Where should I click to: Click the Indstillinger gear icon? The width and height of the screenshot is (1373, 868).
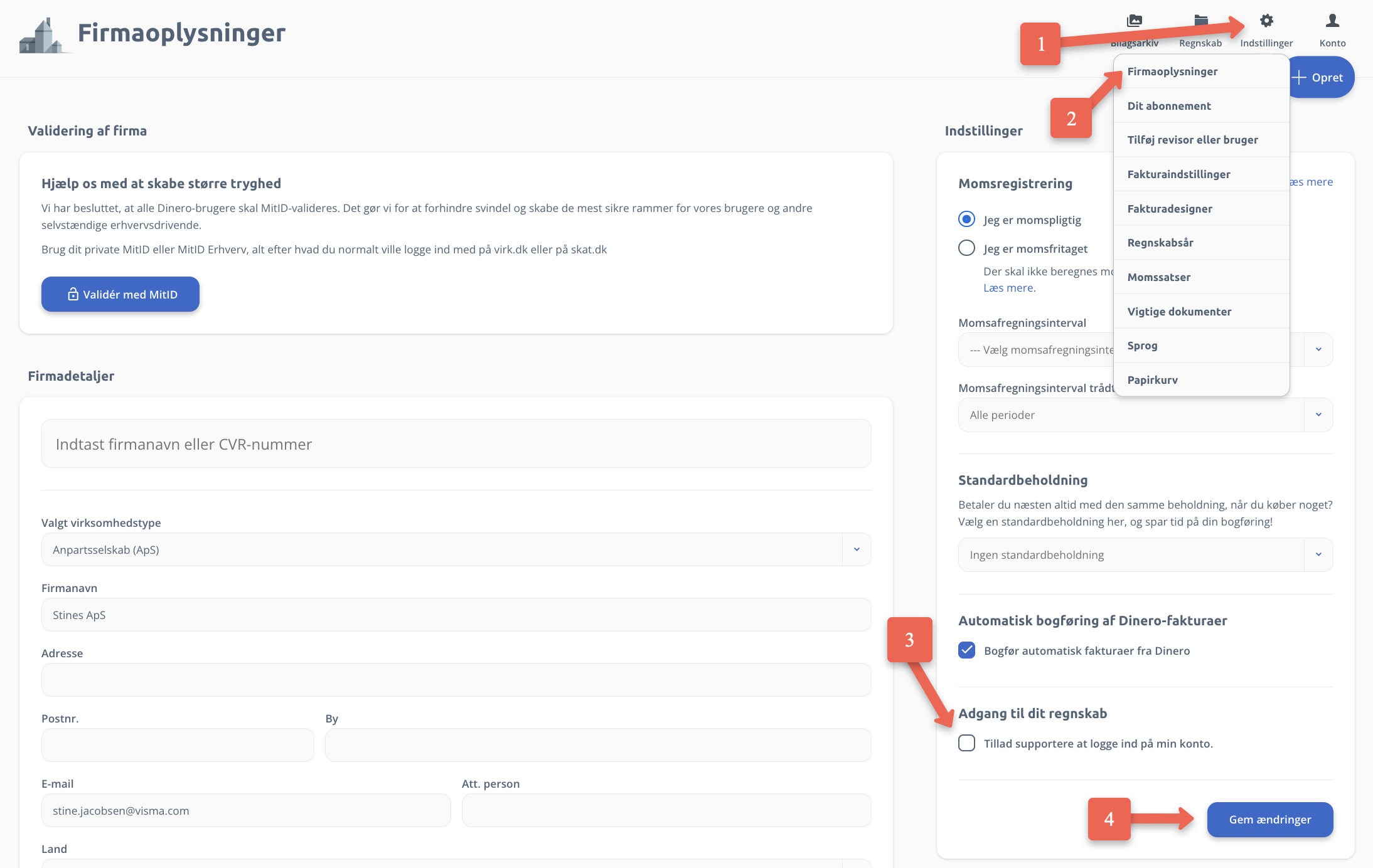click(1266, 21)
